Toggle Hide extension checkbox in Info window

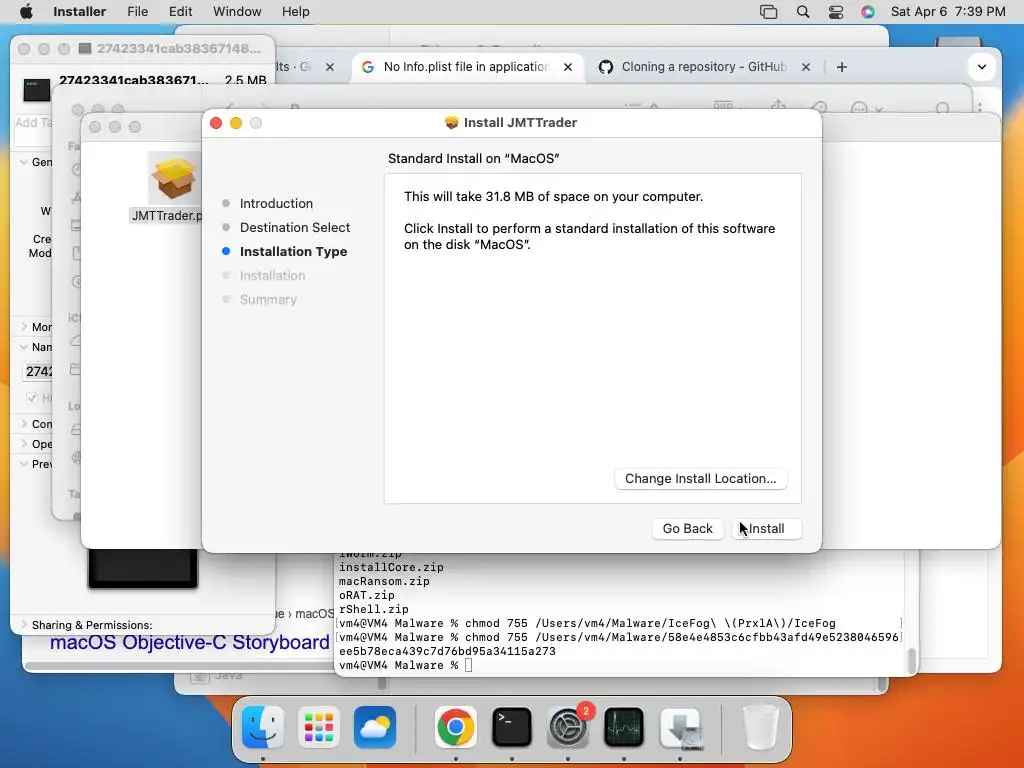31,397
